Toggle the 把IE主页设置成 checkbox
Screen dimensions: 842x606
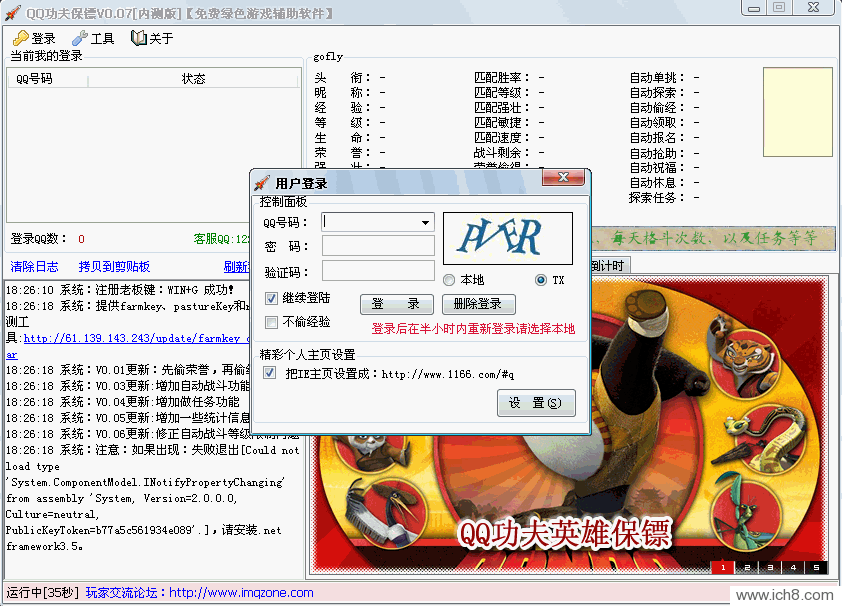coord(270,373)
